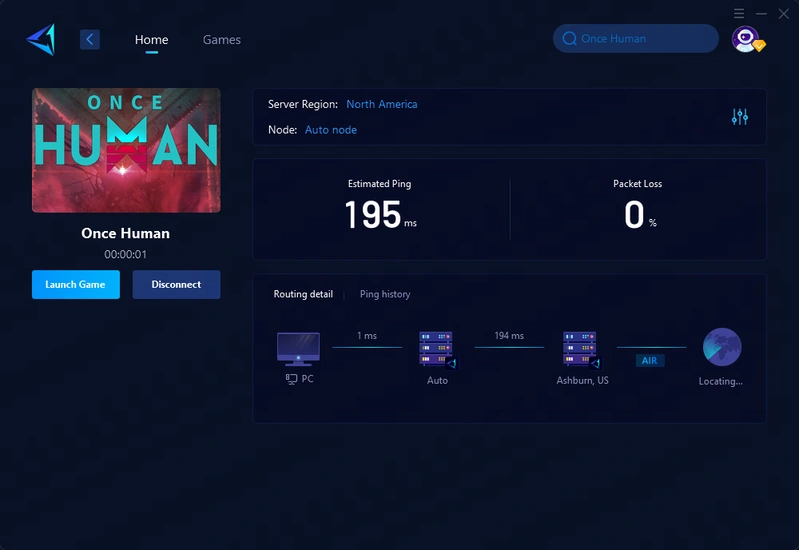Viewport: 799px width, 550px height.
Task: Change the North America server region
Action: [x=382, y=104]
